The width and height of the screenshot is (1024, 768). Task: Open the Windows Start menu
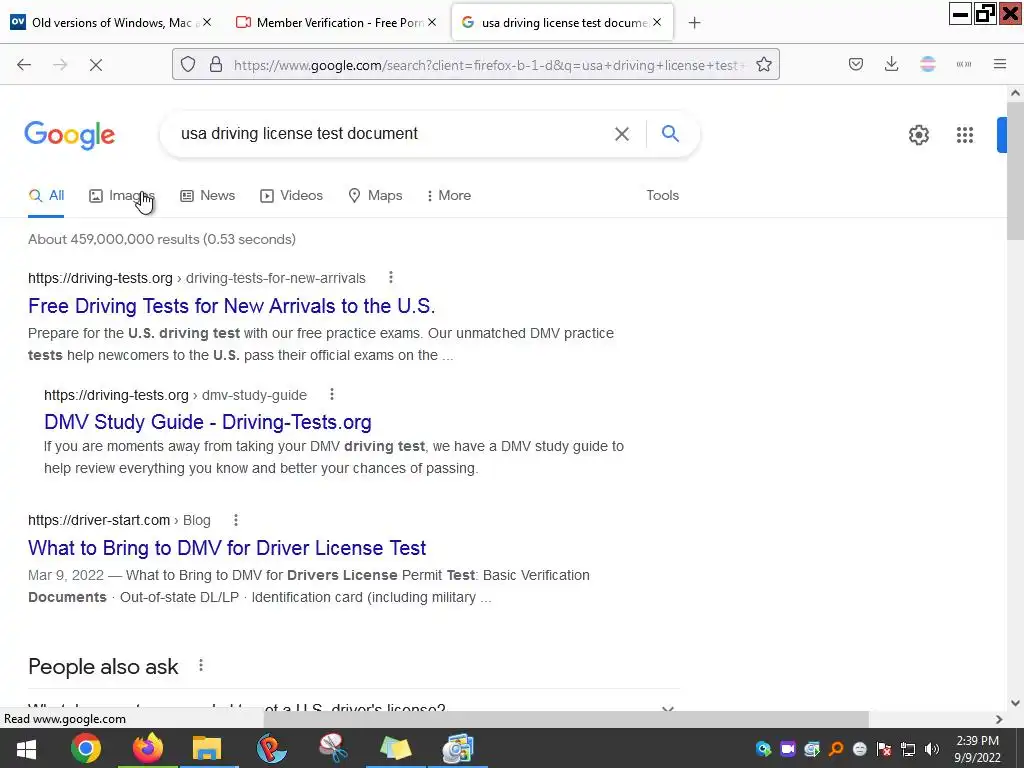click(26, 748)
